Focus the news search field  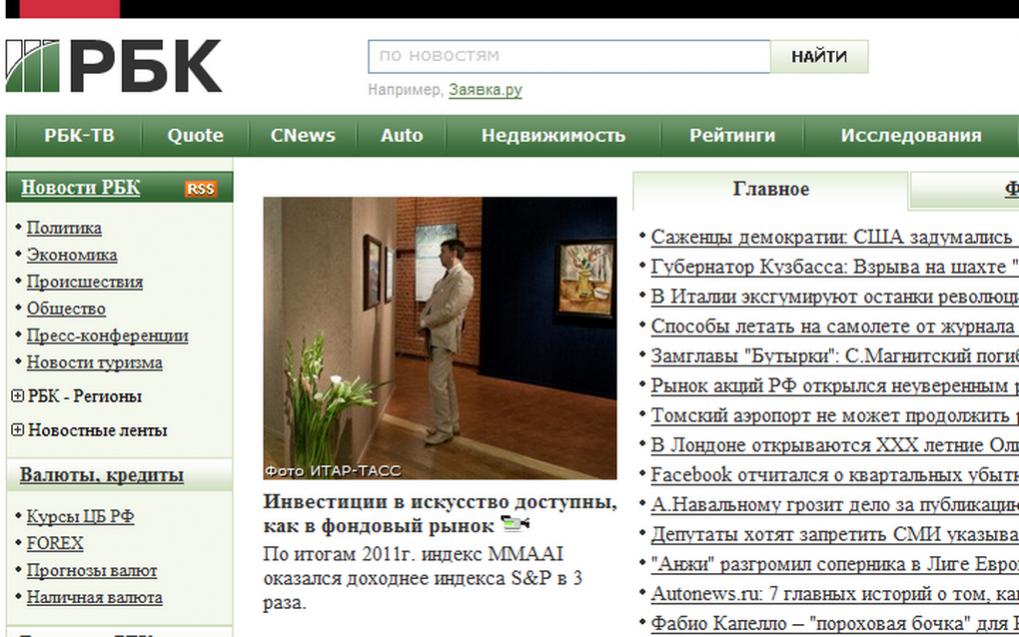coord(569,57)
